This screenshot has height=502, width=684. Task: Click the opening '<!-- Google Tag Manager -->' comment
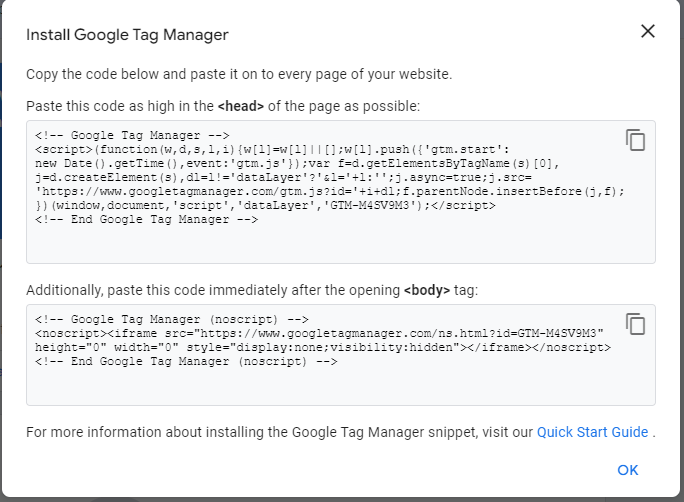point(133,136)
